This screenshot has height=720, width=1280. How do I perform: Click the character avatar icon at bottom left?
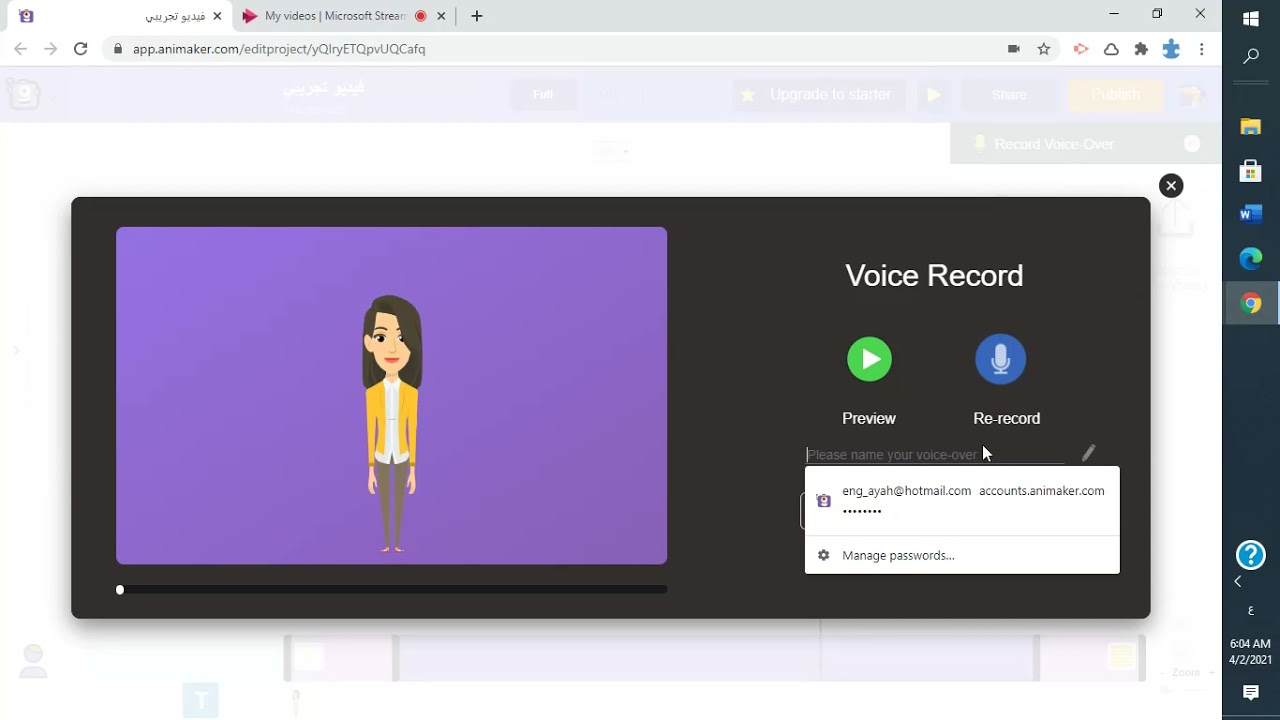click(34, 661)
